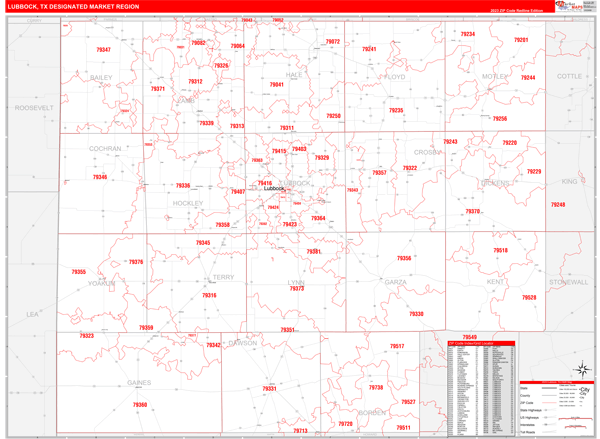Viewport: 600px width, 439px height.
Task: Select the map title 'Lubbock, TX Designated Market Region'
Action: coord(73,7)
